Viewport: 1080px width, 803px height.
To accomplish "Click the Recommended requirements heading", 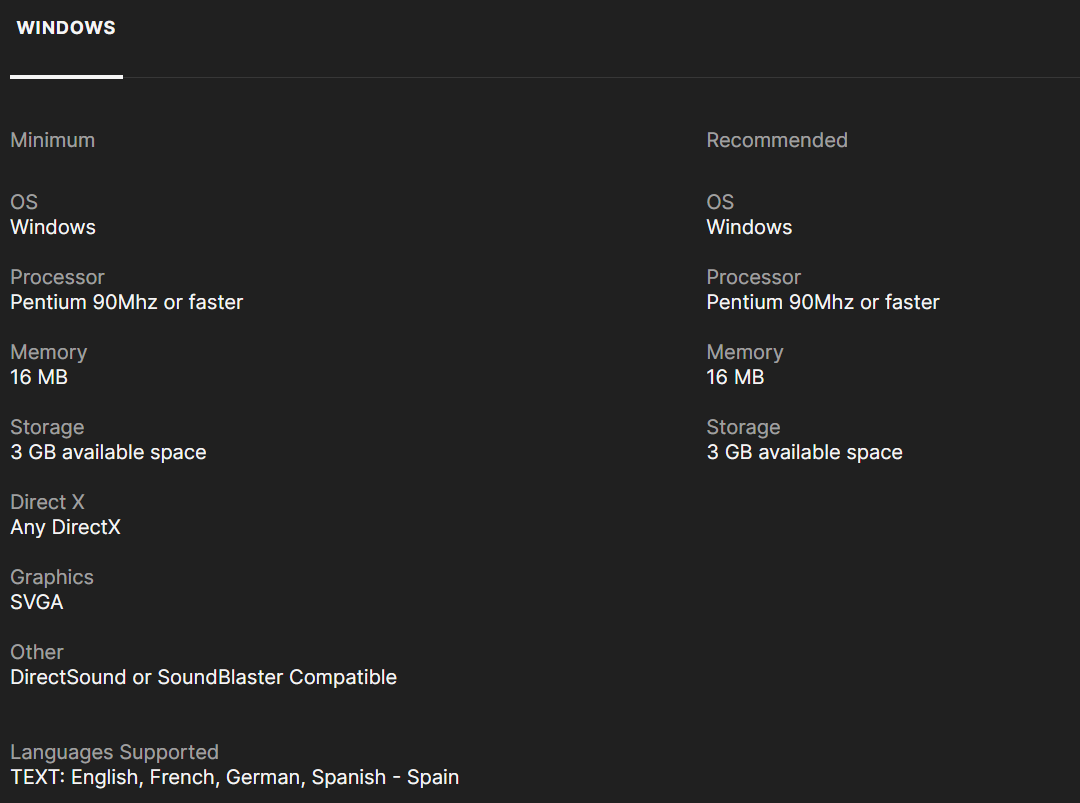I will [x=777, y=140].
